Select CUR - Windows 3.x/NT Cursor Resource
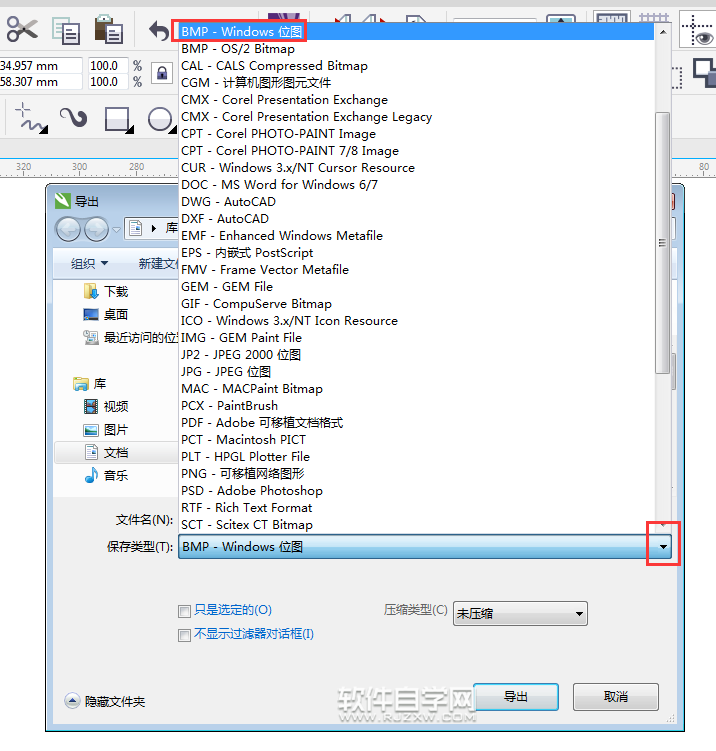This screenshot has height=751, width=716. (x=416, y=168)
